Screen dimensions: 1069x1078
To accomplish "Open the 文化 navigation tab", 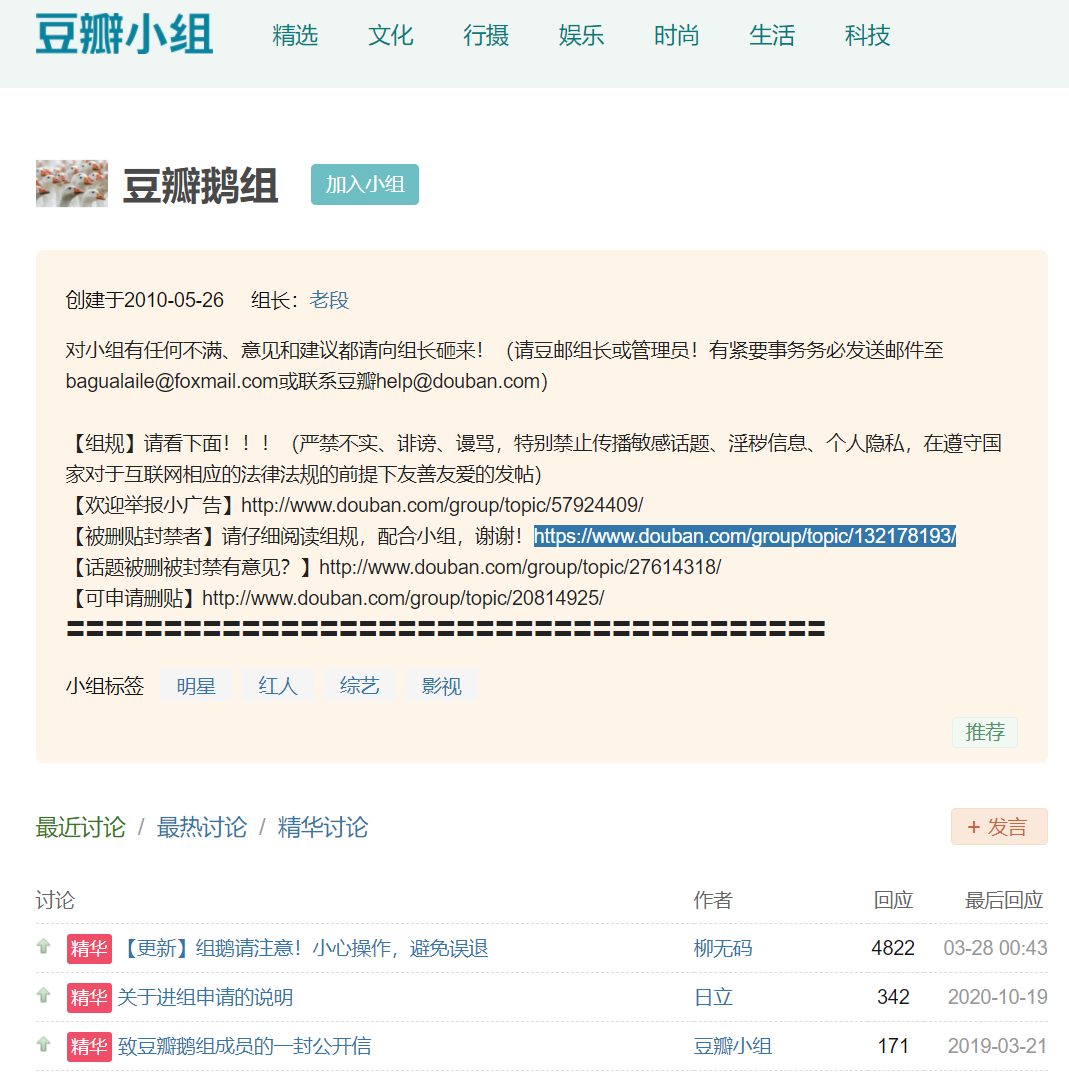I will pos(390,35).
